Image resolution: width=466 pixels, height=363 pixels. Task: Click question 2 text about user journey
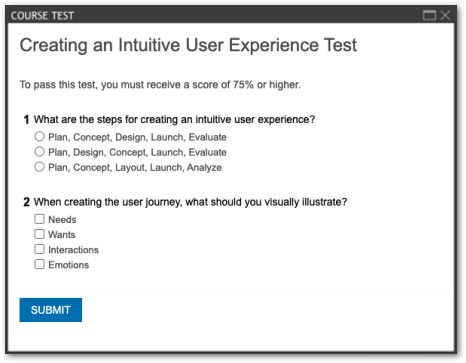point(190,202)
